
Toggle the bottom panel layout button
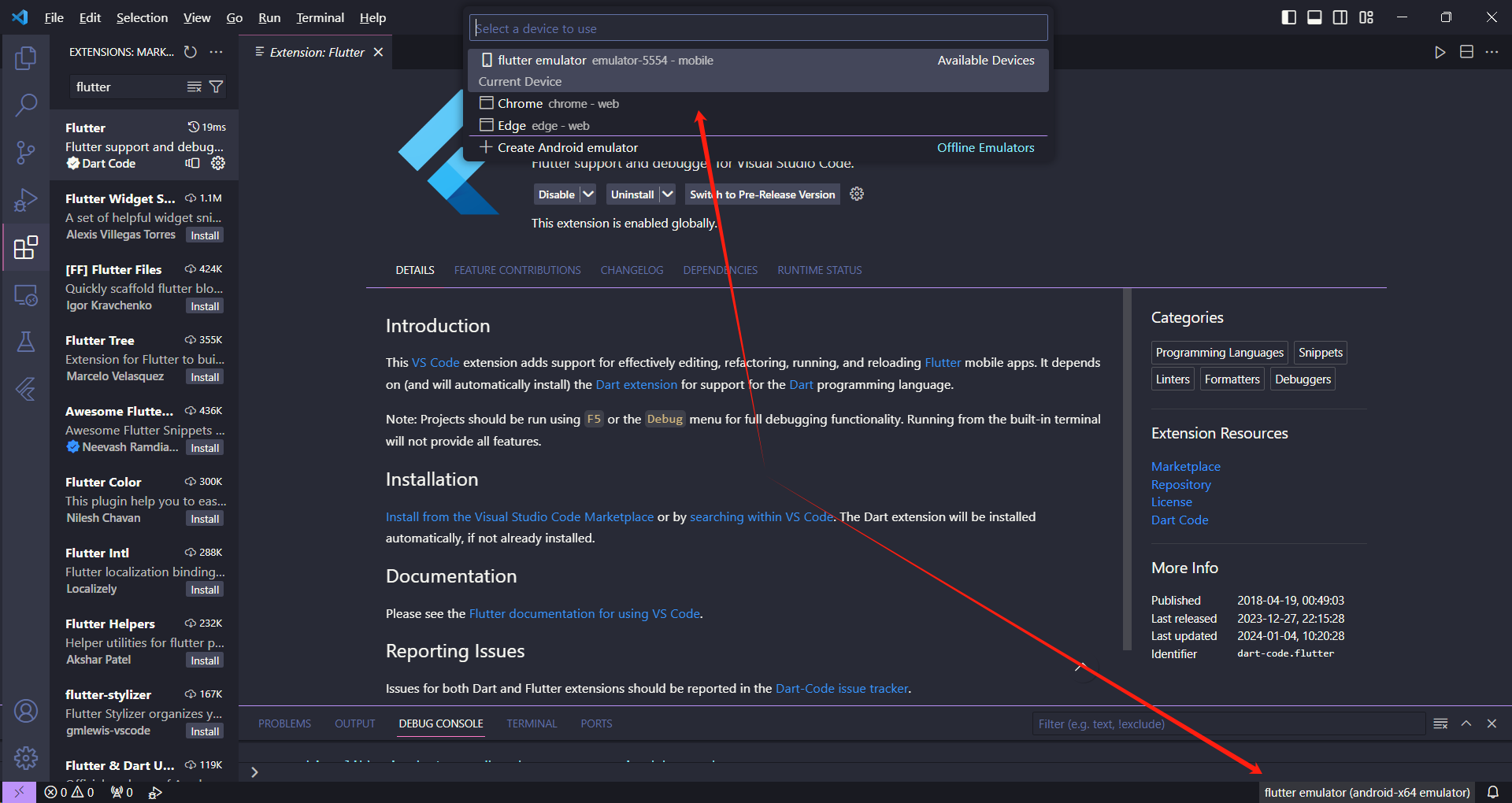[x=1314, y=17]
